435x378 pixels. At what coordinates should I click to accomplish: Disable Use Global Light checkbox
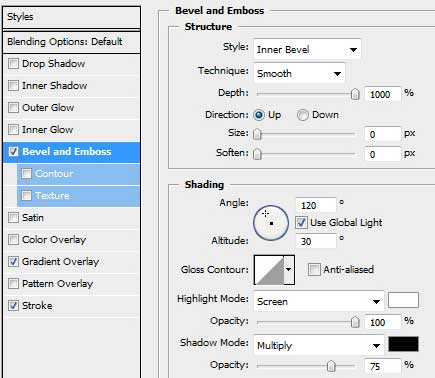(301, 222)
